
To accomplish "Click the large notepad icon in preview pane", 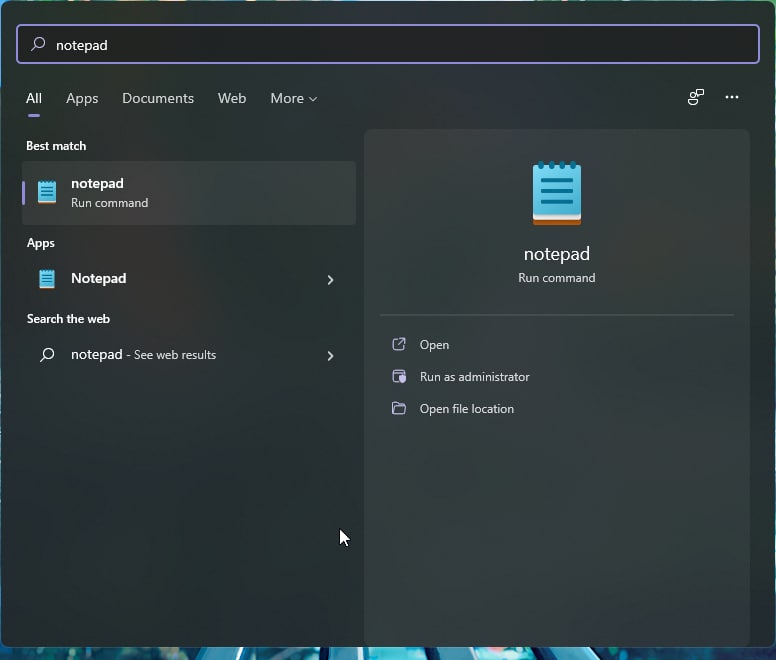I will (x=557, y=193).
